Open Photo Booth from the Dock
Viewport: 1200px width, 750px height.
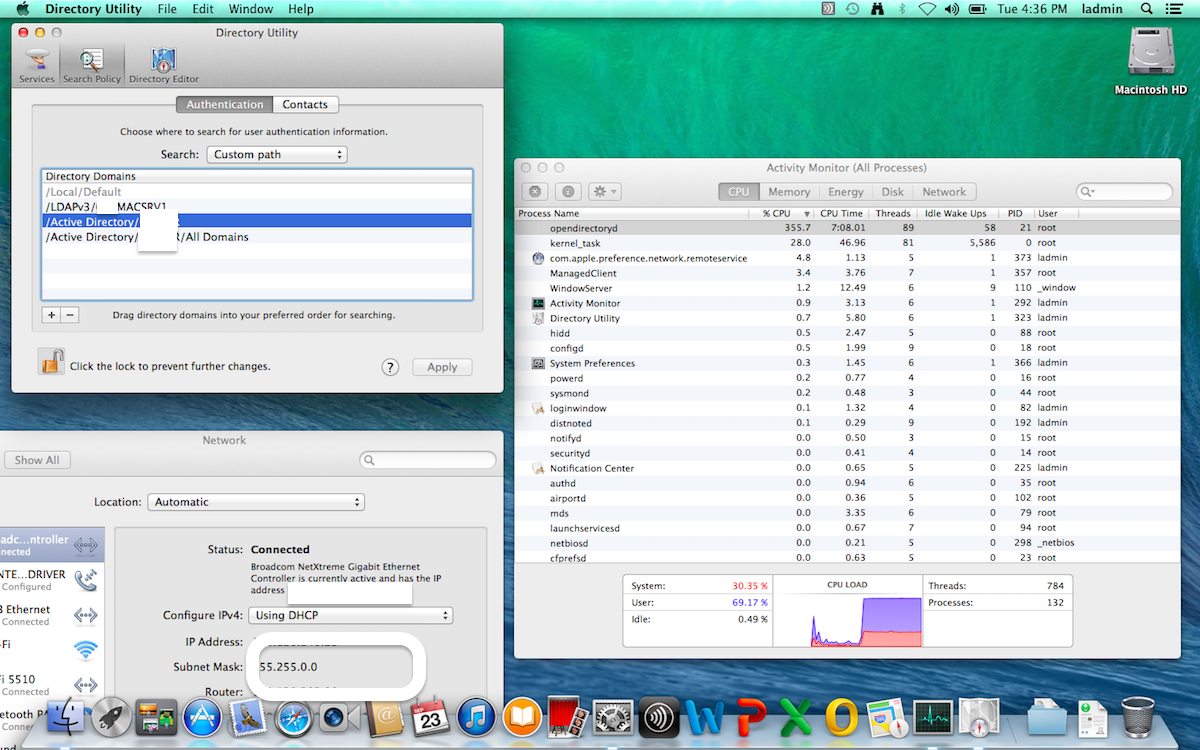pos(568,717)
